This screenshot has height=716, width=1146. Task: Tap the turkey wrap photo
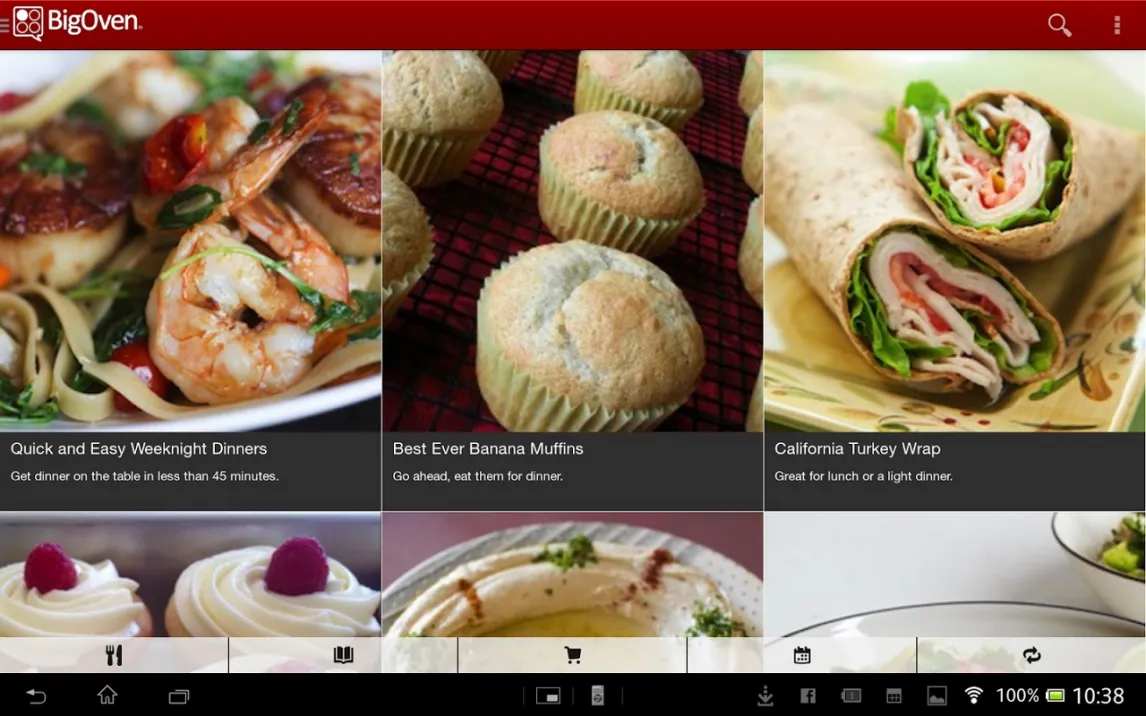(954, 240)
